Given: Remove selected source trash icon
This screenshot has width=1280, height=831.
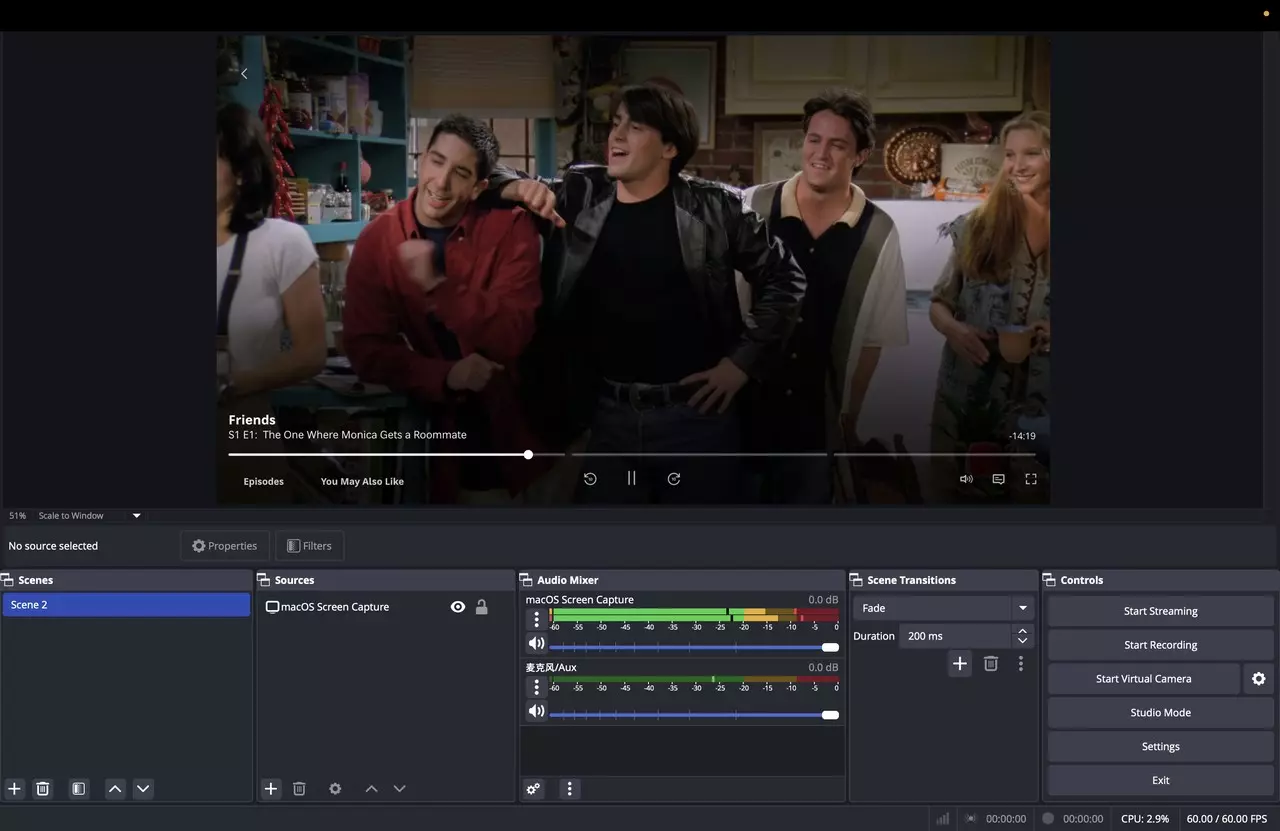Looking at the screenshot, I should coord(299,789).
